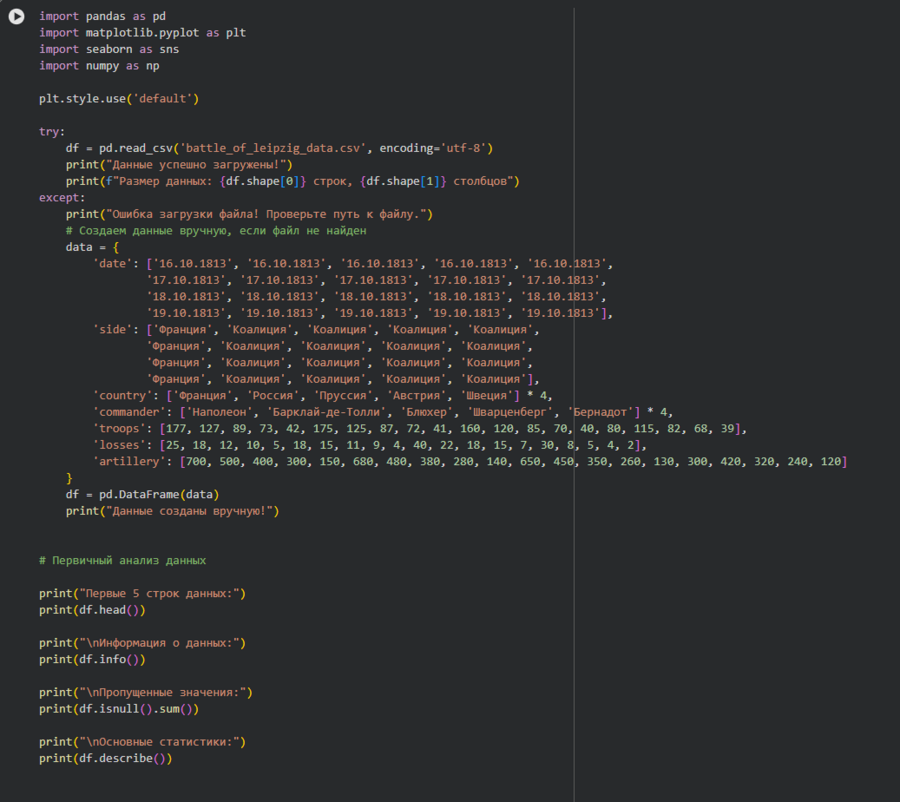The height and width of the screenshot is (802, 900).
Task: Click the comment '# Первичный анализ данных'
Action: point(122,560)
